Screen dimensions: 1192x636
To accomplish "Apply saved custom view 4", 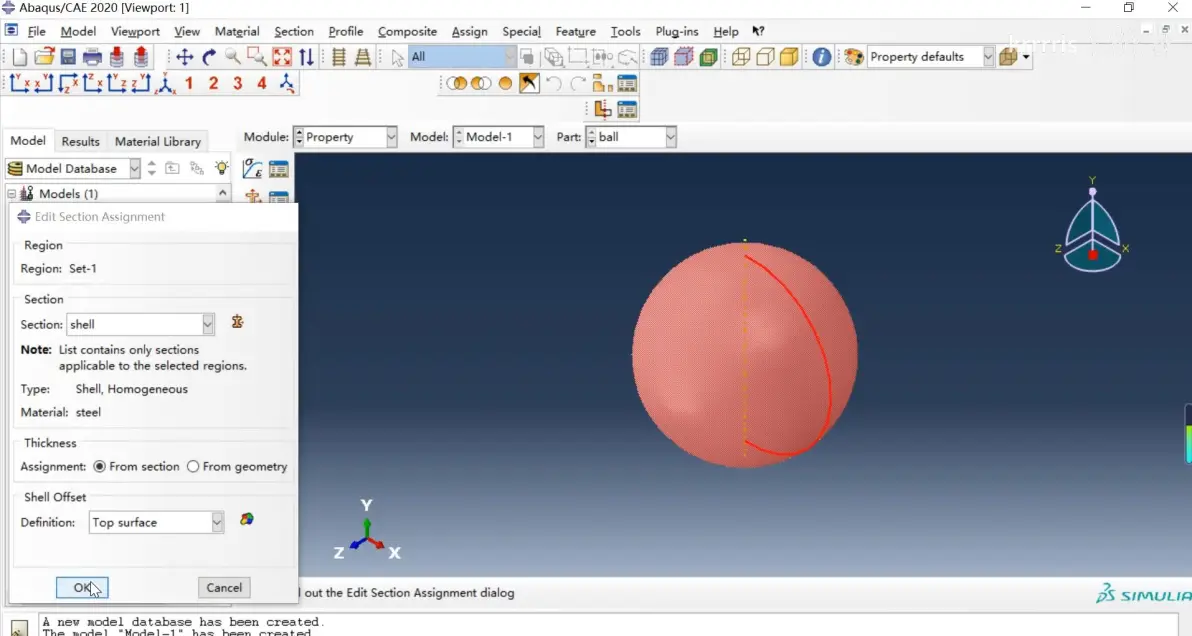I will pyautogui.click(x=262, y=83).
